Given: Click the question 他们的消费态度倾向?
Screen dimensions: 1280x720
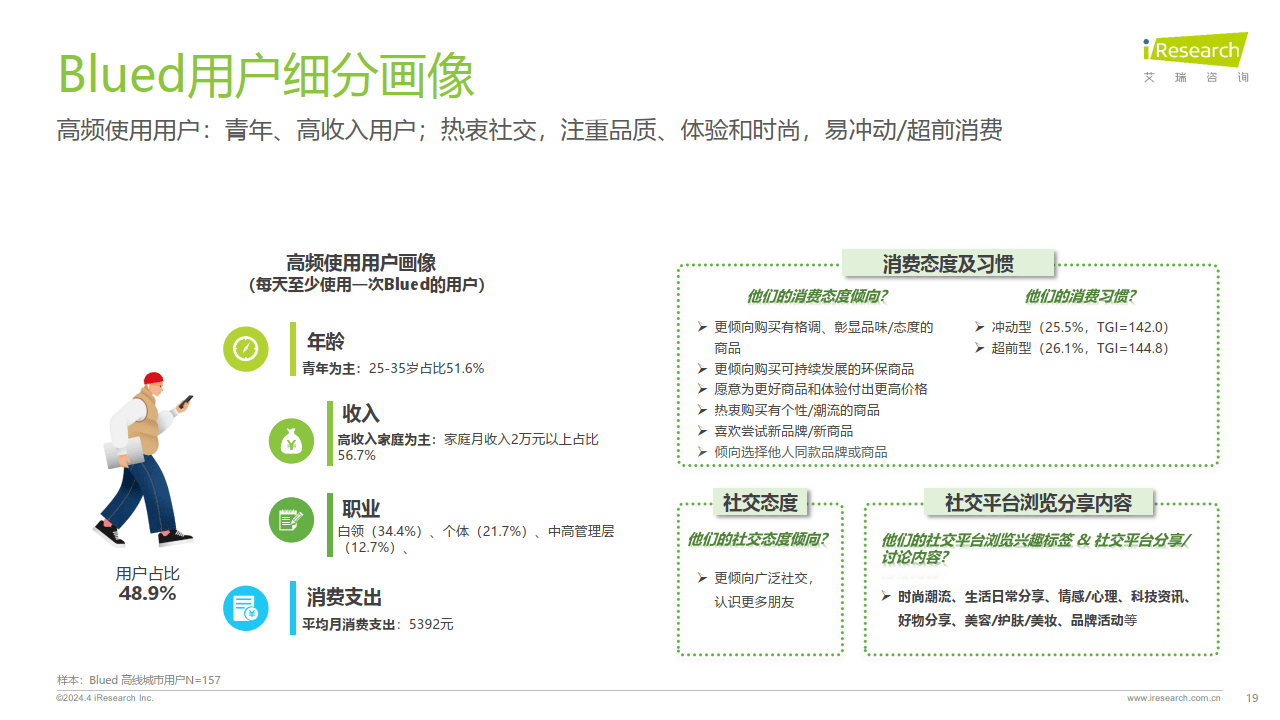Looking at the screenshot, I should coord(817,296).
